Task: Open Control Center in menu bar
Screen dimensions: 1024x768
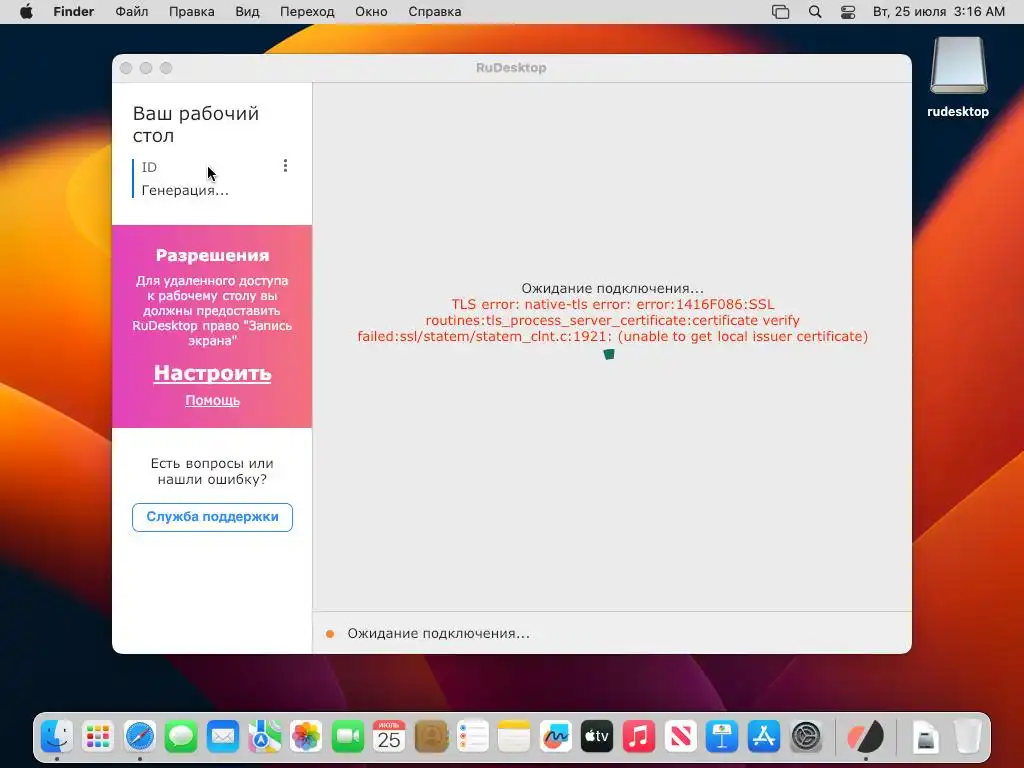Action: [848, 12]
